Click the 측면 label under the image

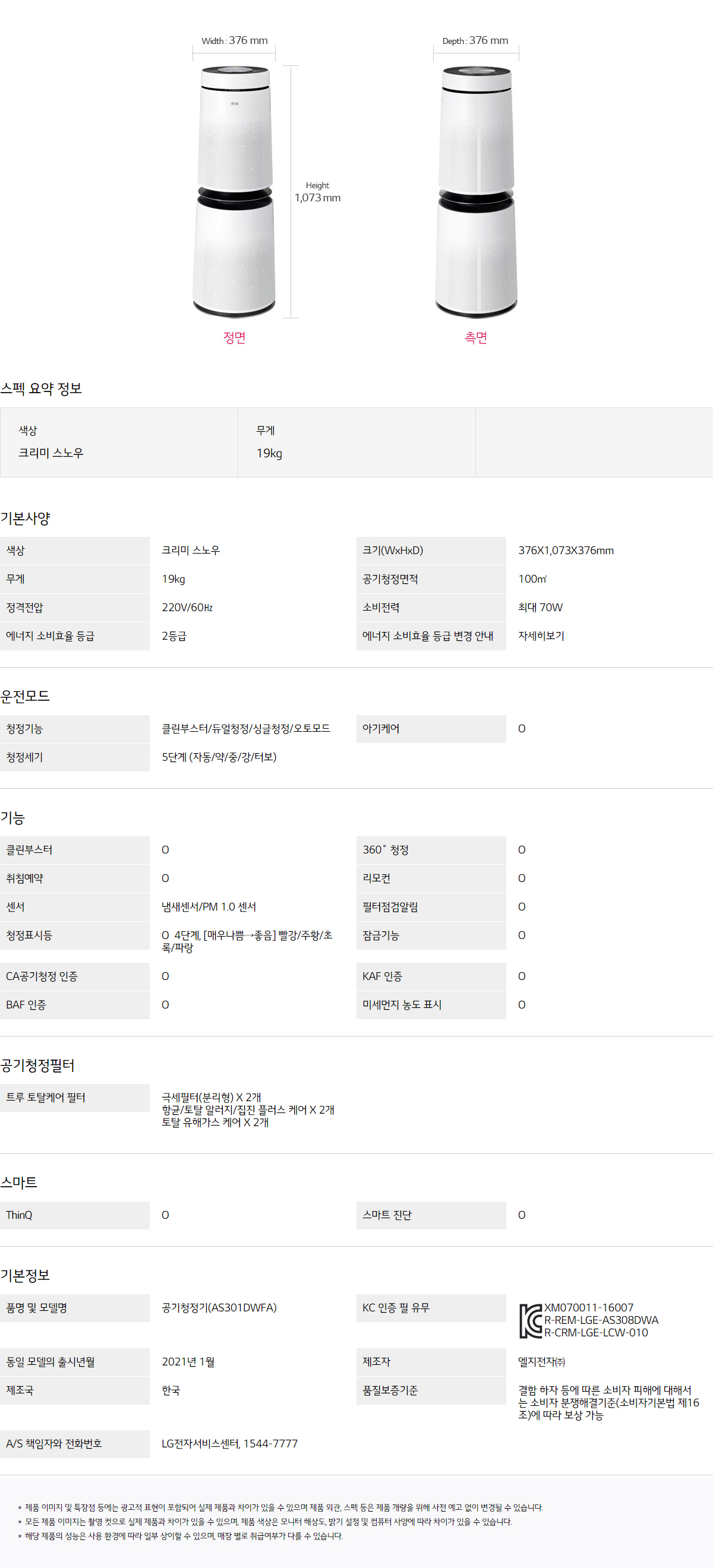[476, 337]
